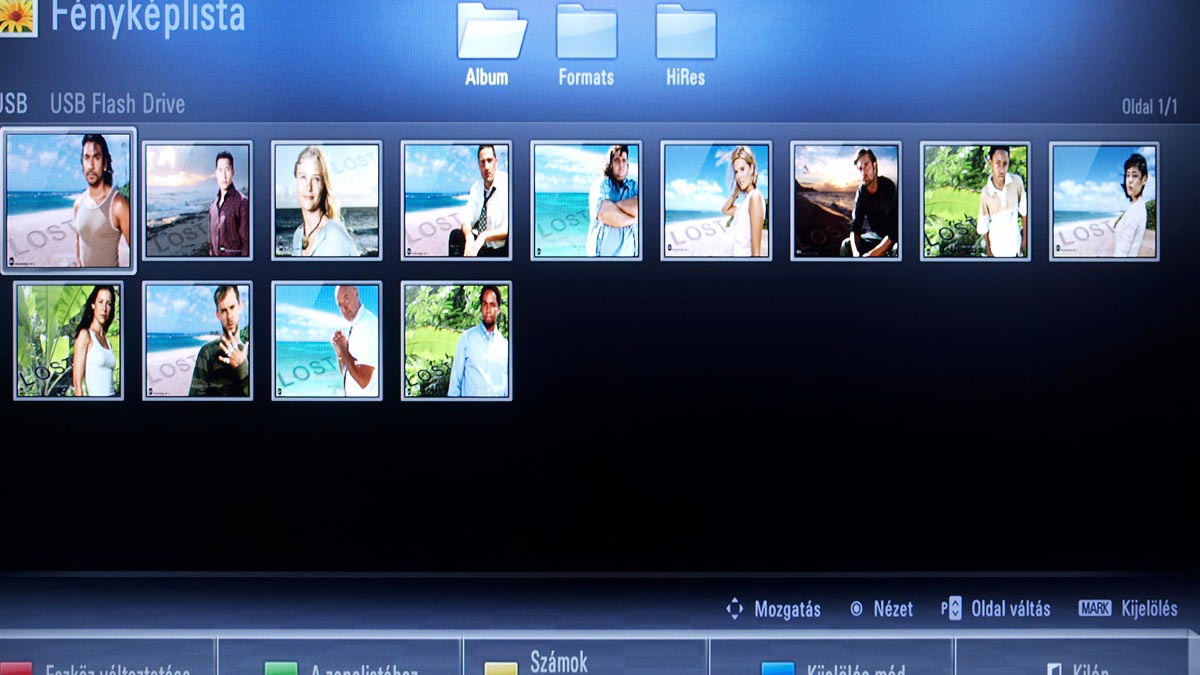Image resolution: width=1200 pixels, height=675 pixels.
Task: Choose the Kilép exit button
Action: 1078,658
